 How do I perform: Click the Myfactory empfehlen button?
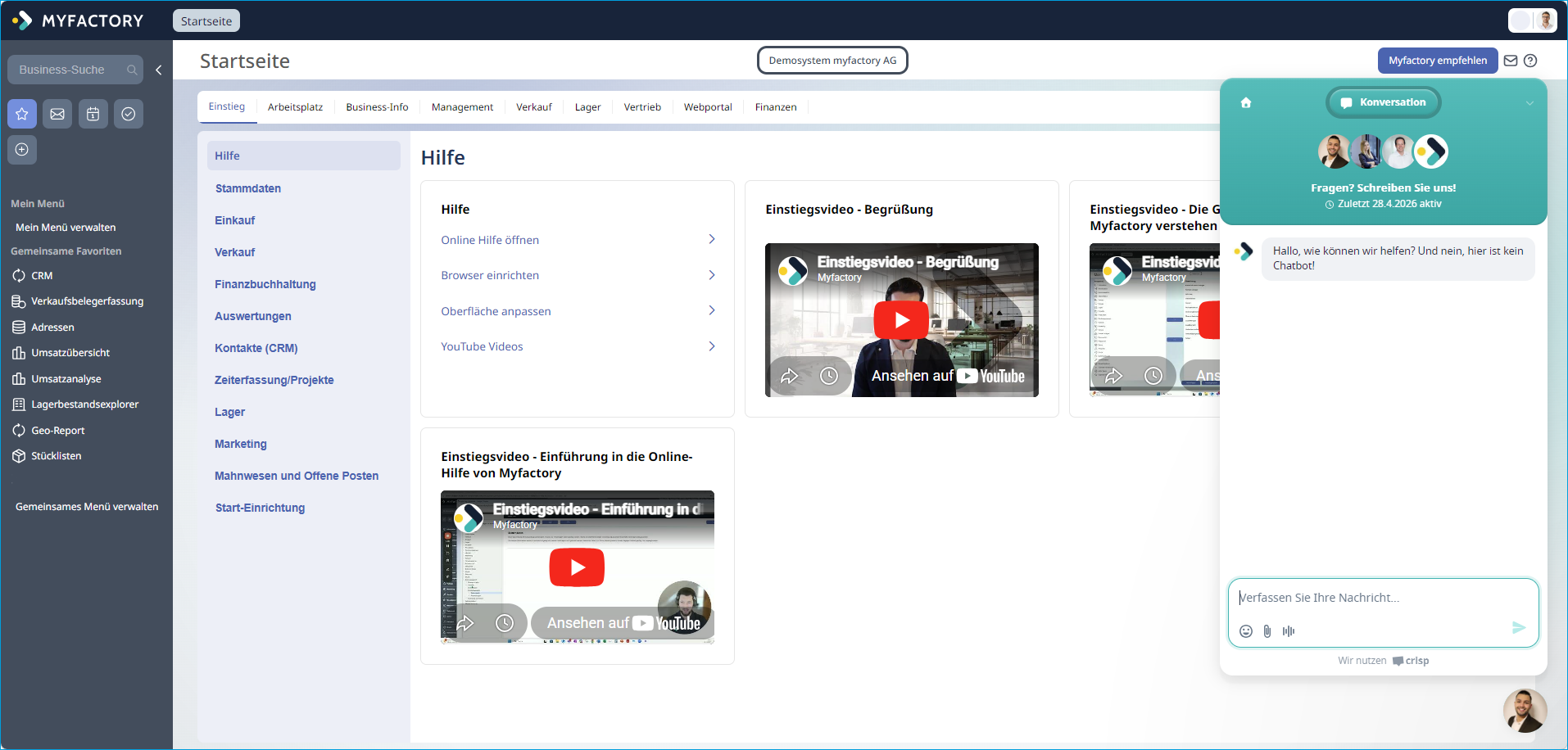click(x=1438, y=61)
